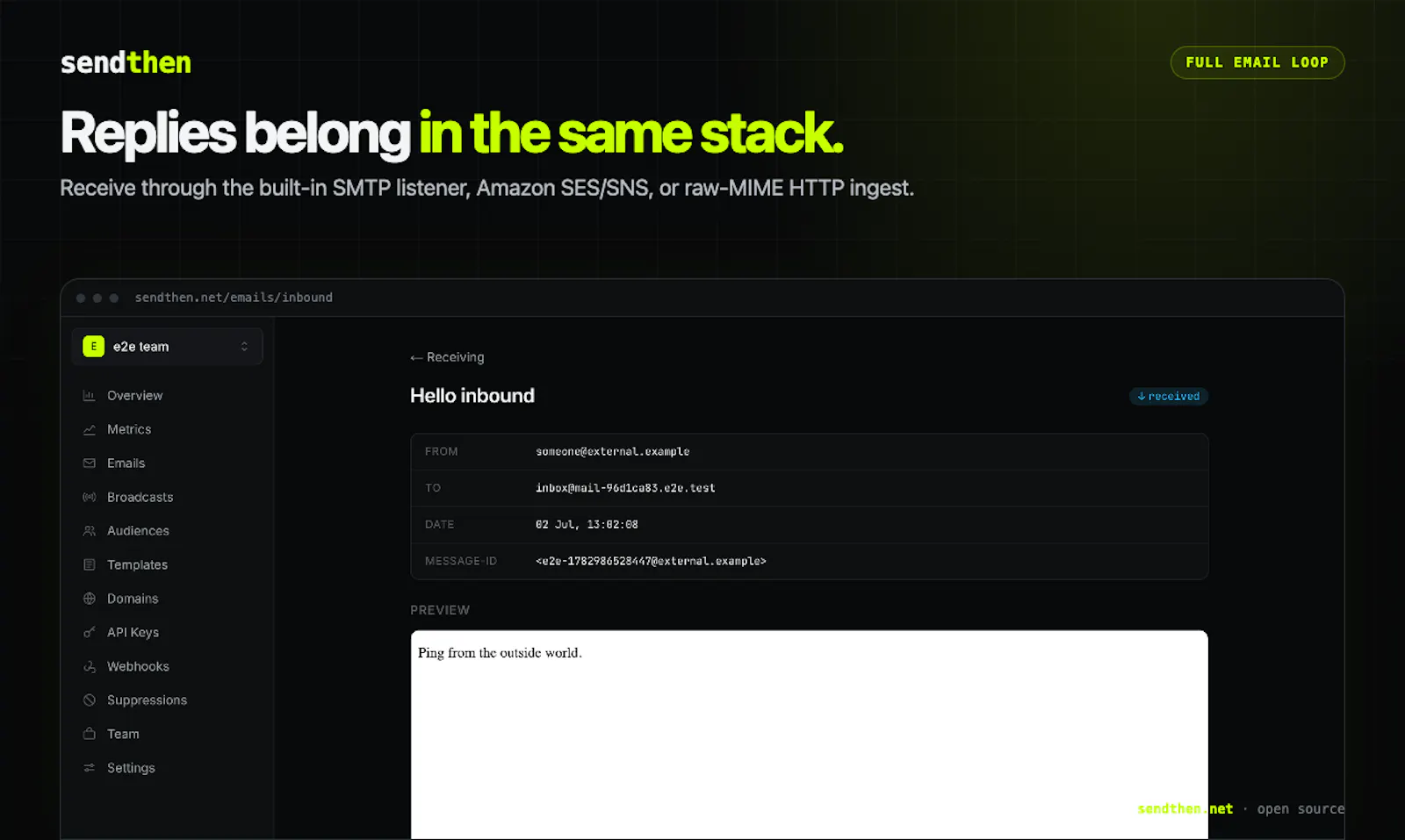
Task: Click the Webhooks icon in sidebar
Action: coord(89,666)
